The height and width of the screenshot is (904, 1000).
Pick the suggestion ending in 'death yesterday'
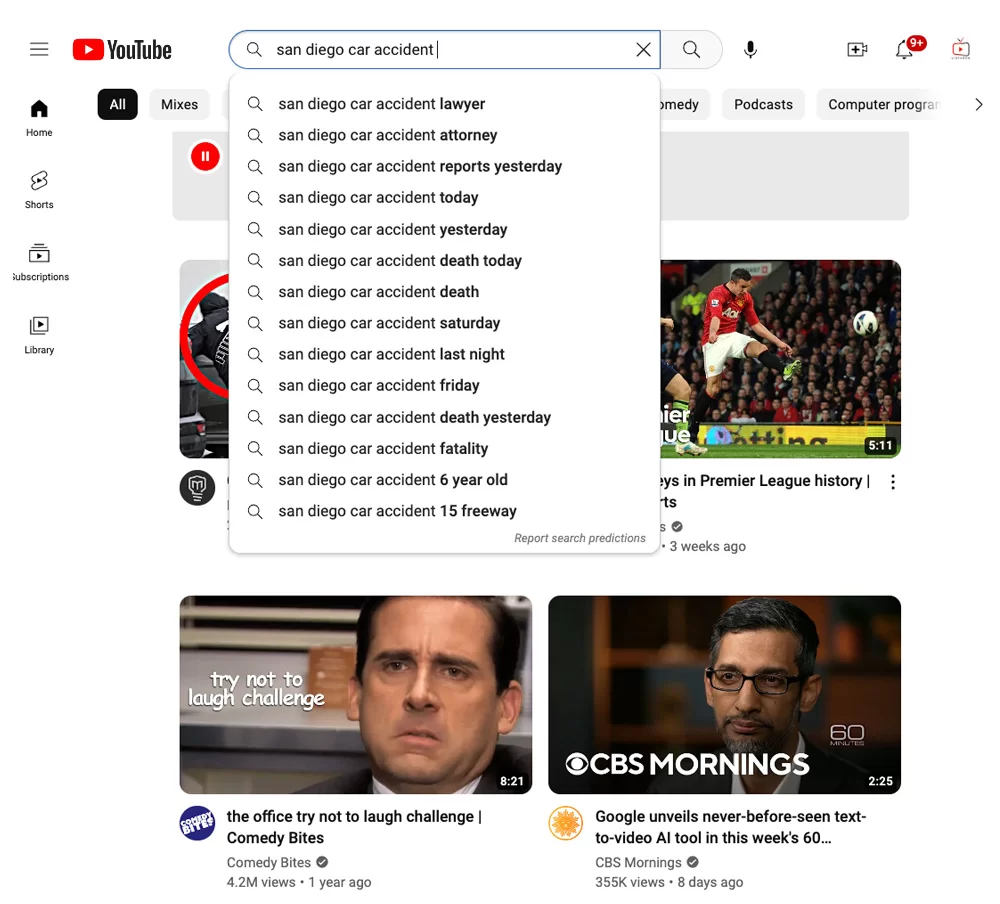click(445, 417)
